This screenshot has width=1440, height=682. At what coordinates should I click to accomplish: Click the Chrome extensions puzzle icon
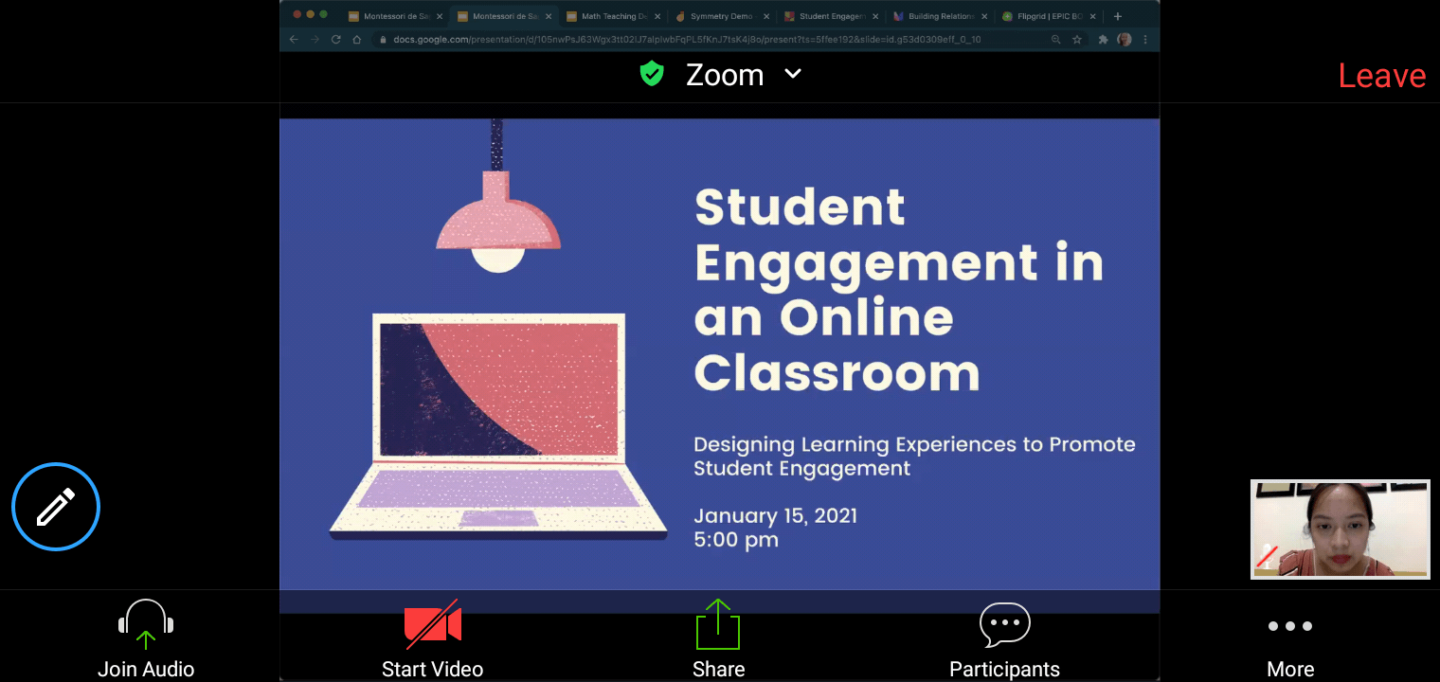(1102, 38)
